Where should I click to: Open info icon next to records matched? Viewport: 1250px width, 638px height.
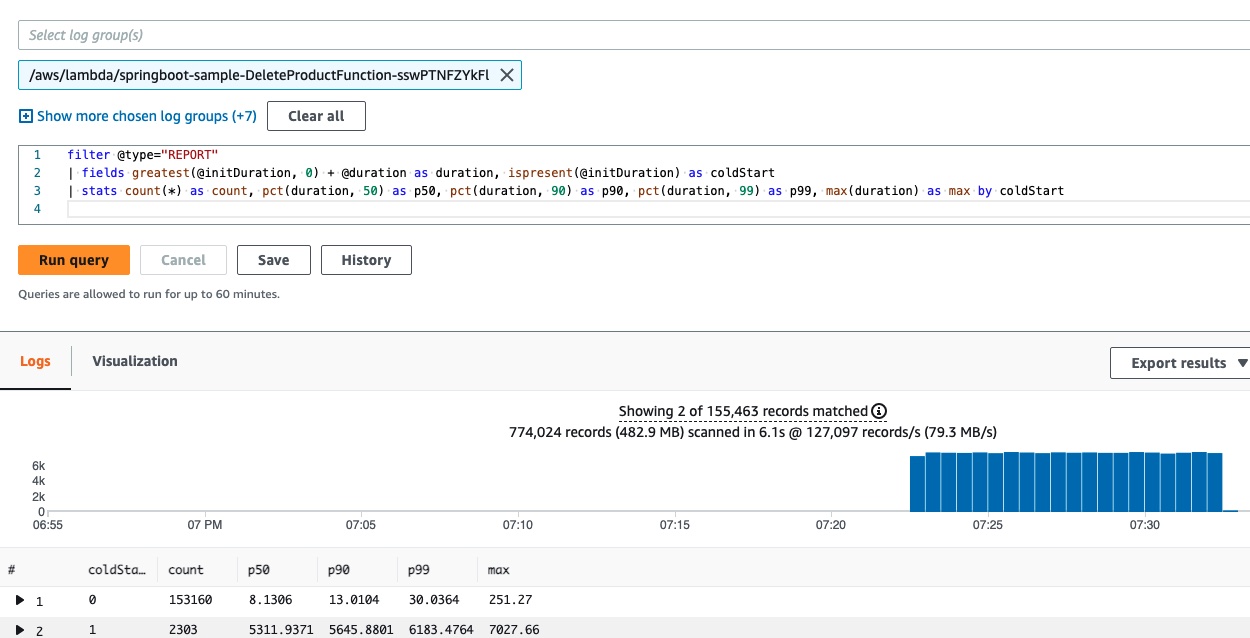879,411
